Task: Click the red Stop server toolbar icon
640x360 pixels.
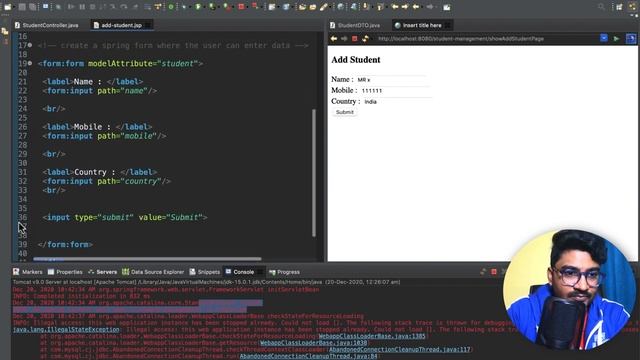Action: [x=241, y=7]
